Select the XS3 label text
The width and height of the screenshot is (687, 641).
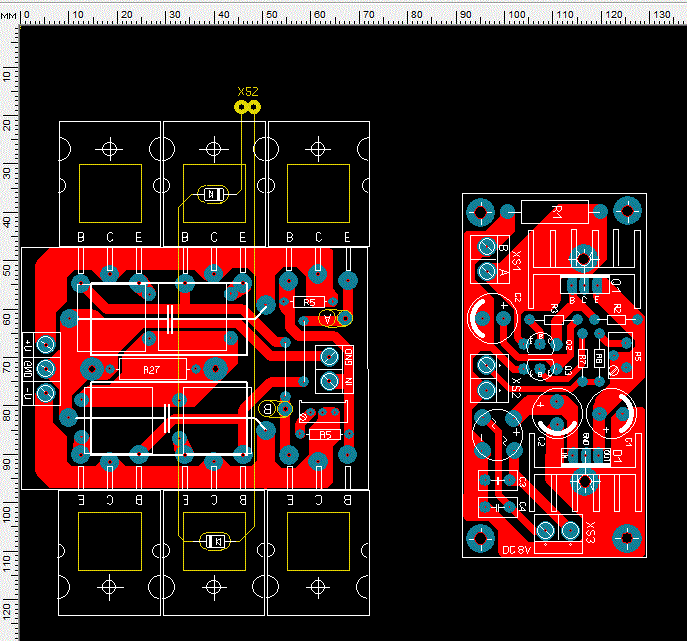click(x=591, y=532)
